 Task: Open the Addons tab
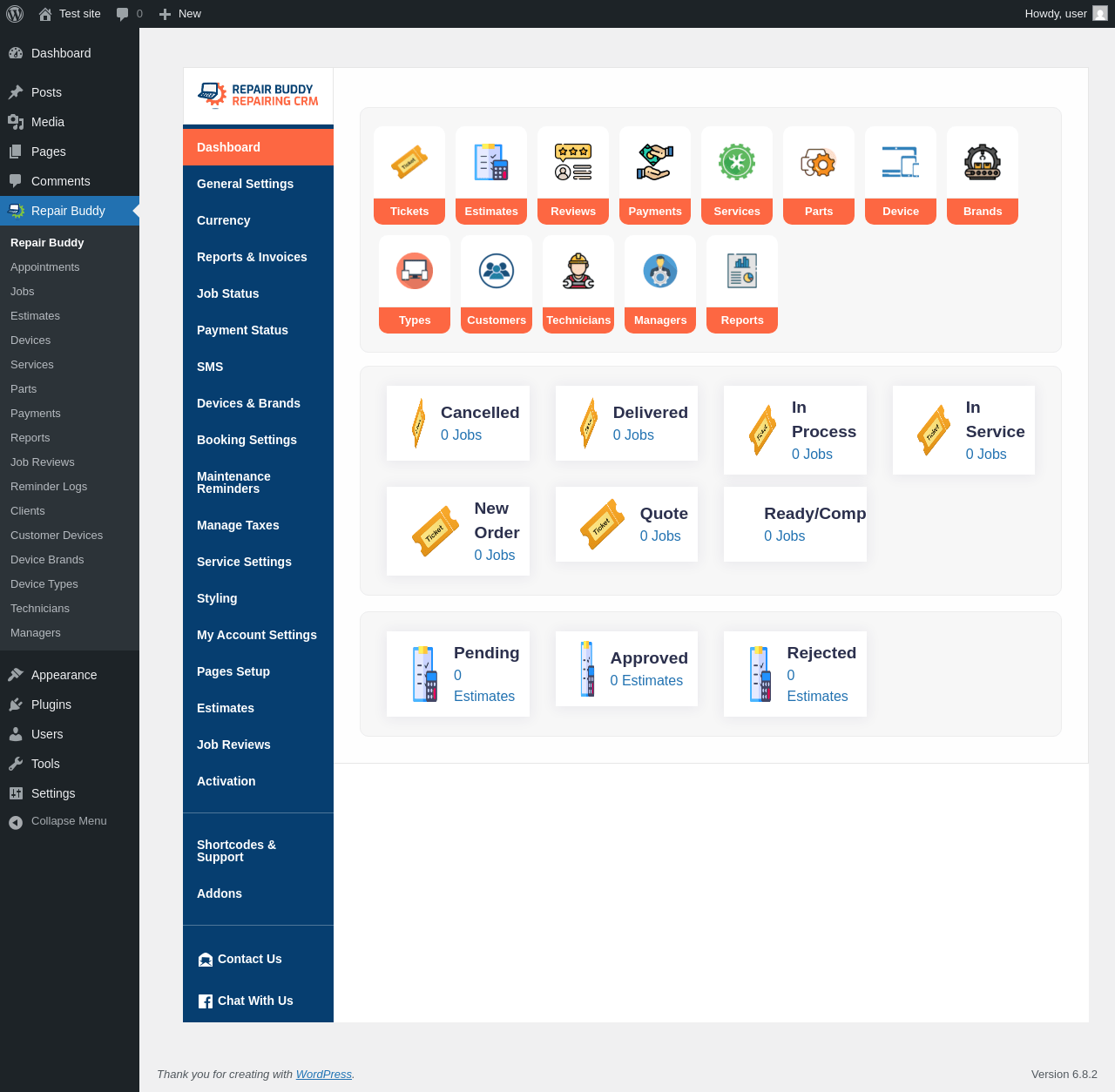258,893
